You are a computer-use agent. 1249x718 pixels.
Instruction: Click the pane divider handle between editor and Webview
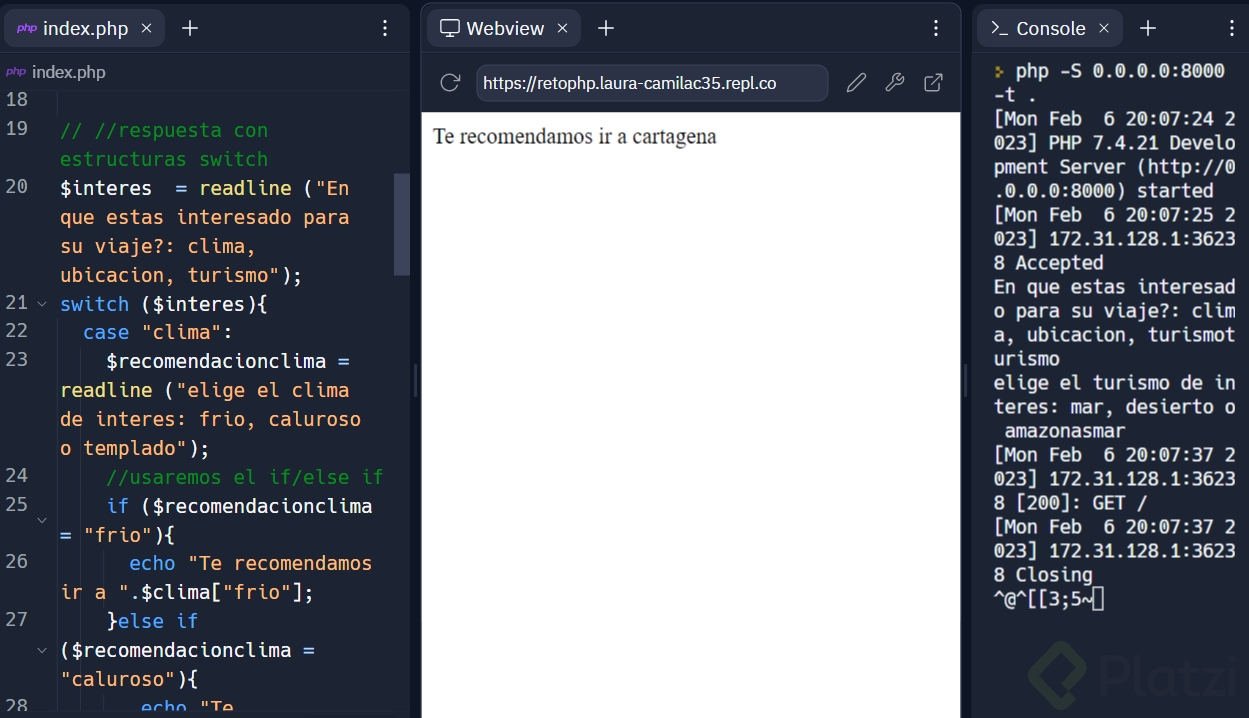pyautogui.click(x=415, y=380)
